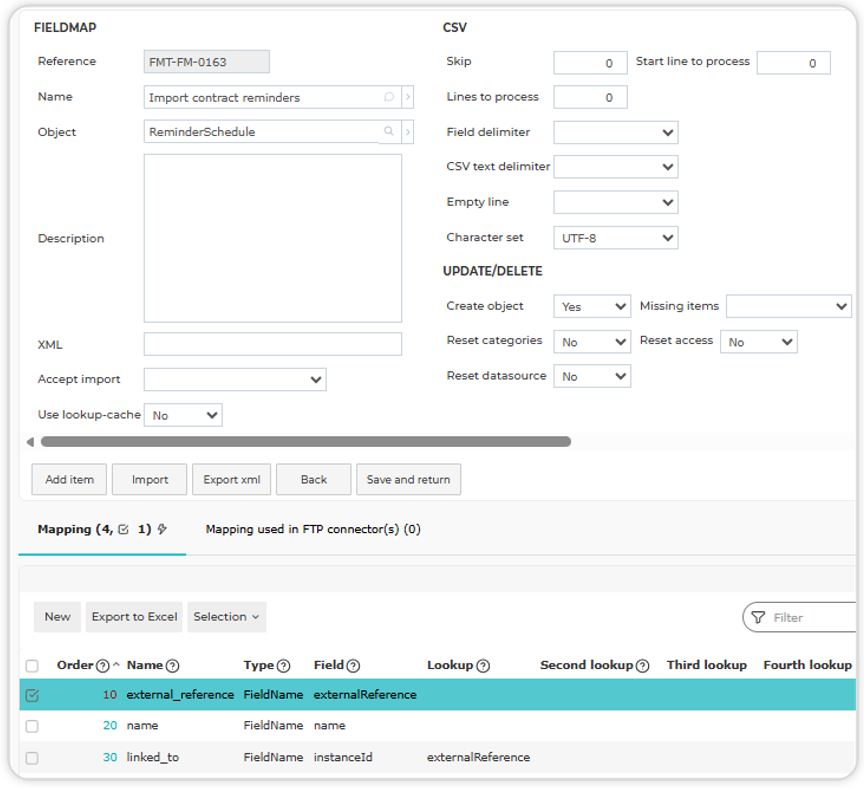Check the checkbox for order 20 name row
This screenshot has width=864, height=788.
pos(32,726)
